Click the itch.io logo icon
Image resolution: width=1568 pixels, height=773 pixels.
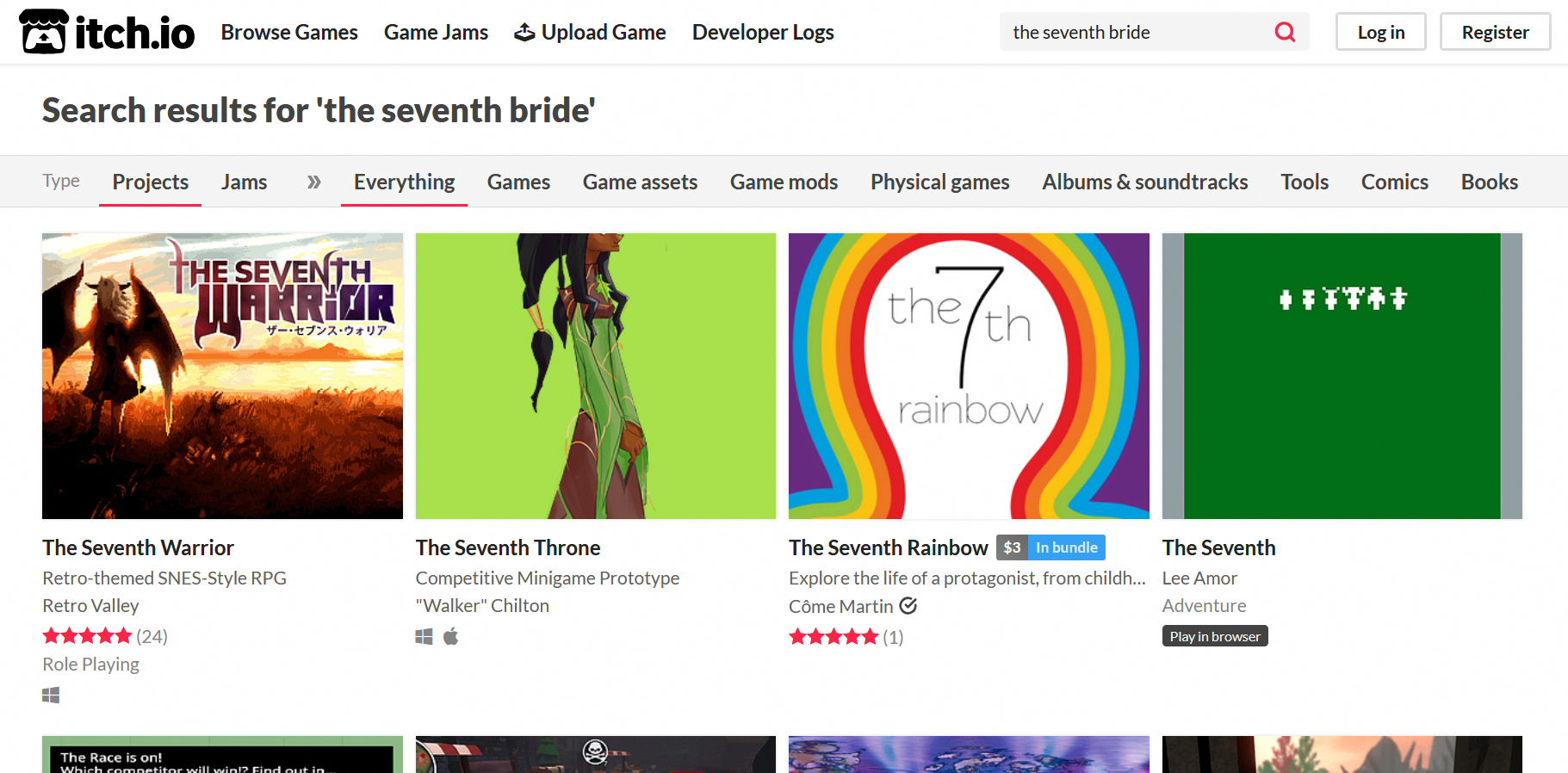point(43,32)
